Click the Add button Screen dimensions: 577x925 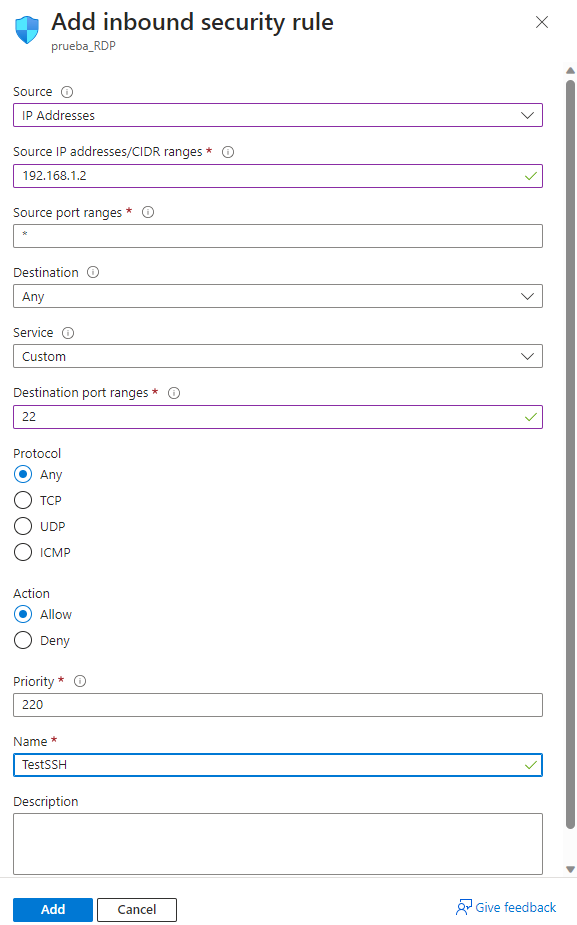53,910
